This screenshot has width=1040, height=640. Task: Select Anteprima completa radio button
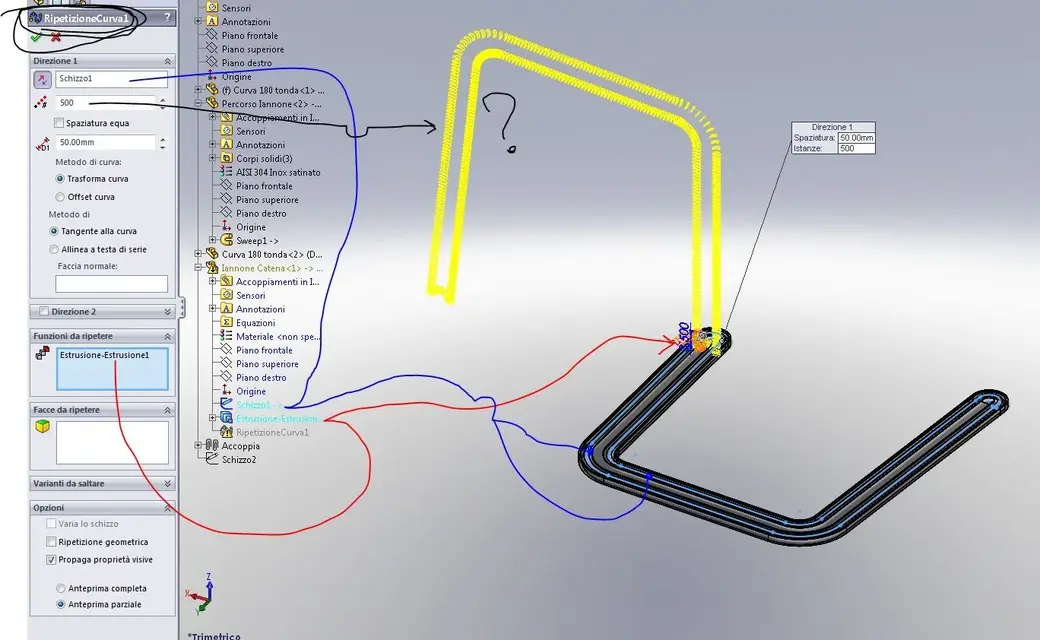coord(60,588)
